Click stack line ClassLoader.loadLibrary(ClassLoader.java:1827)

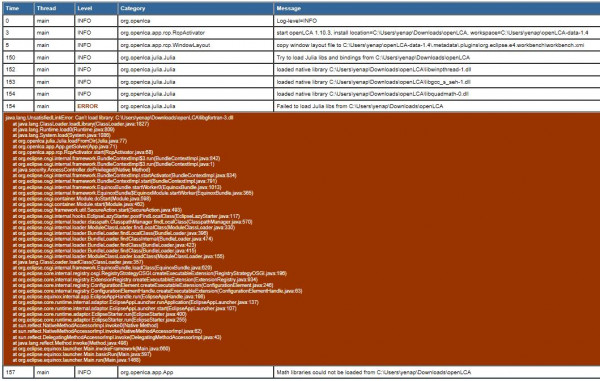[81, 124]
